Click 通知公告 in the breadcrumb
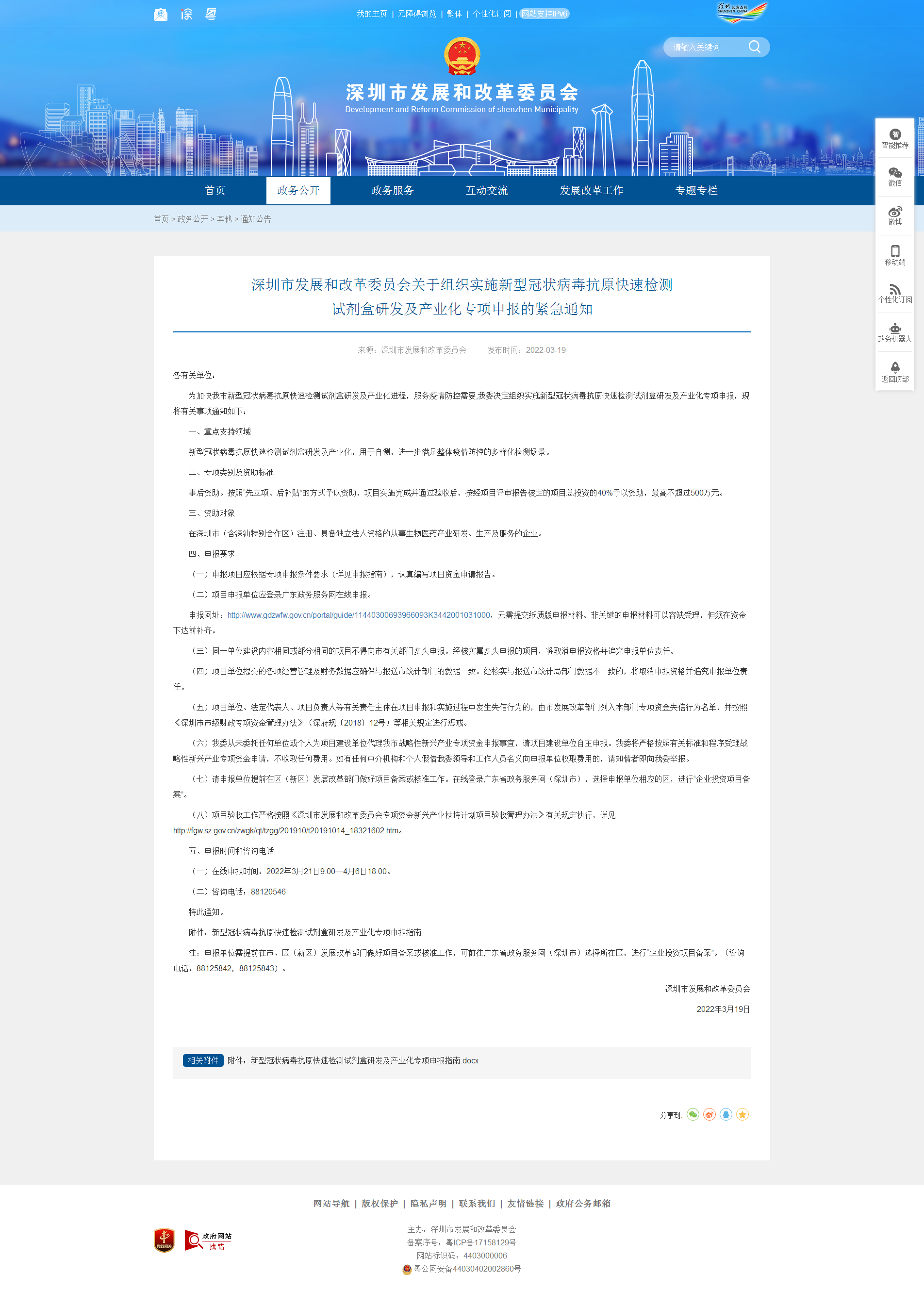924x1290 pixels. (256, 219)
